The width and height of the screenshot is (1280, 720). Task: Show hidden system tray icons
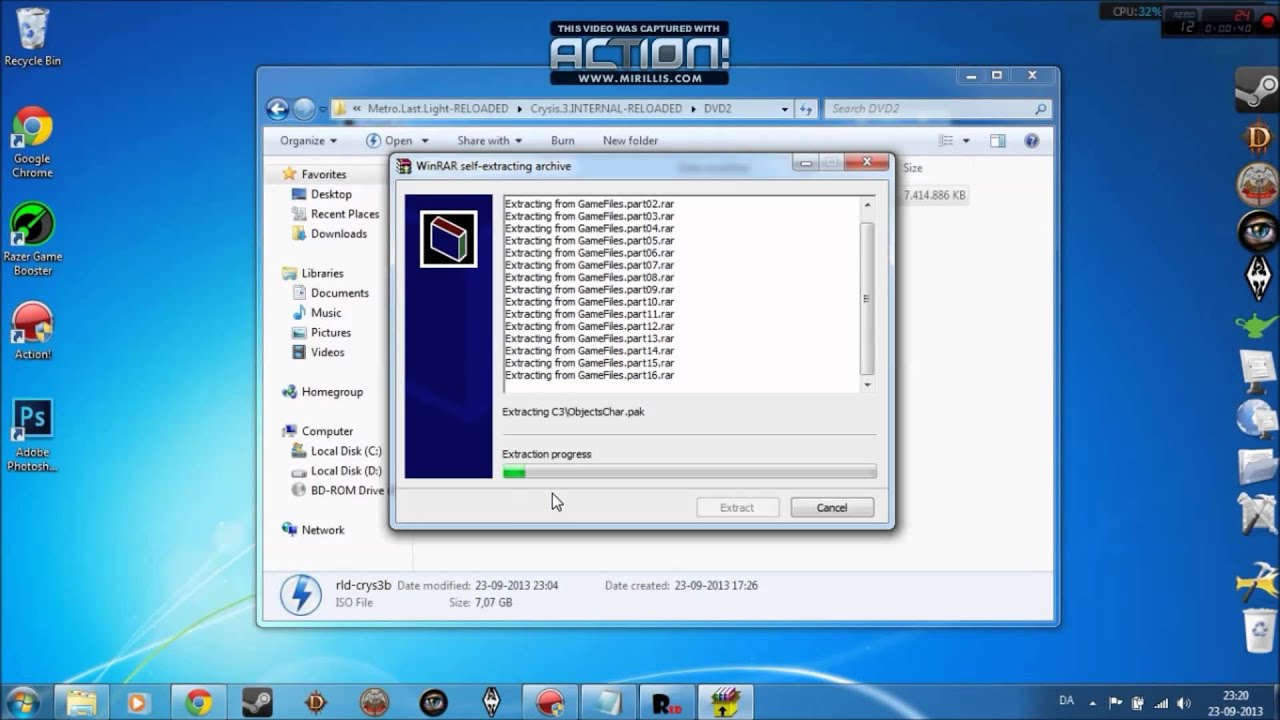tap(1093, 702)
